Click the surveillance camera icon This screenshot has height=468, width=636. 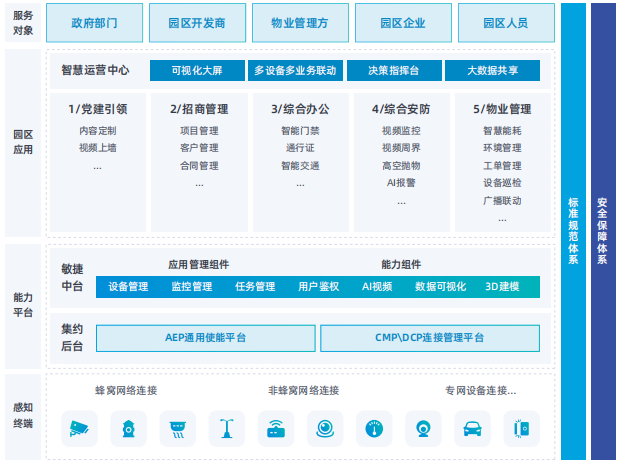click(79, 429)
